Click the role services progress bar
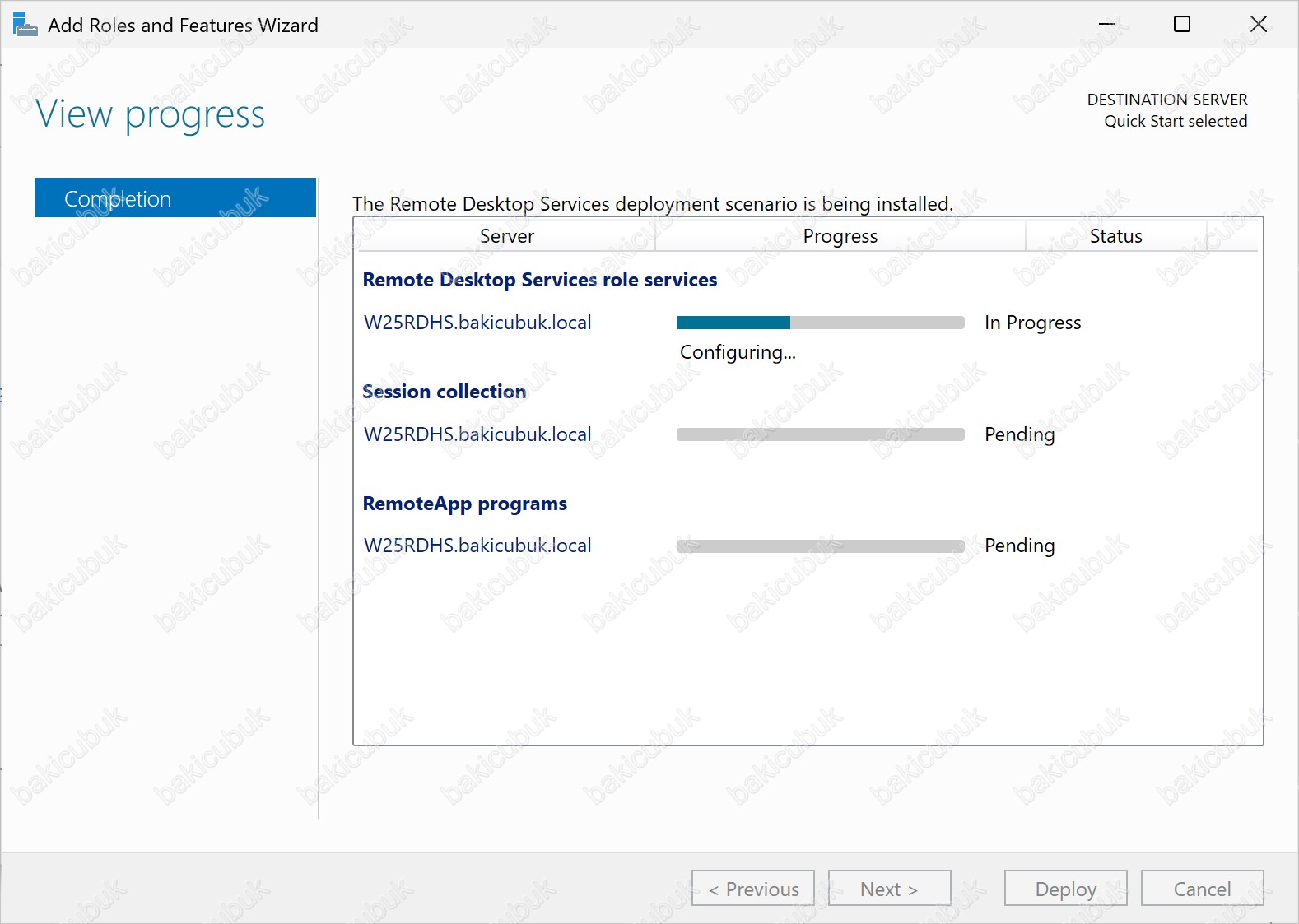The width and height of the screenshot is (1299, 924). pyautogui.click(x=820, y=323)
